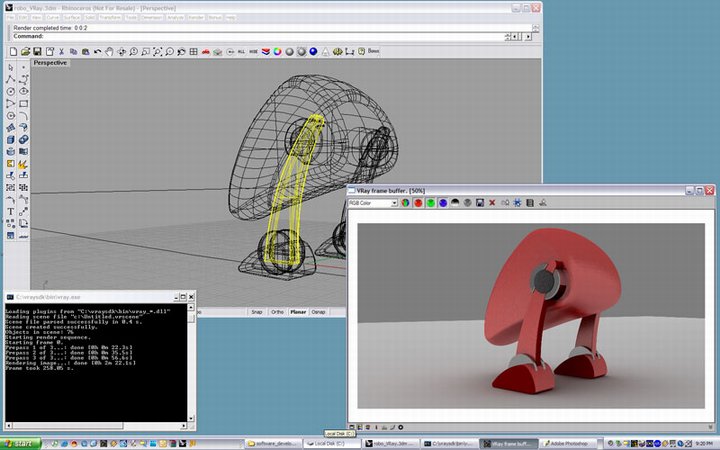Toggle Osnap in the Rhino status bar
720x450 pixels.
coord(318,312)
